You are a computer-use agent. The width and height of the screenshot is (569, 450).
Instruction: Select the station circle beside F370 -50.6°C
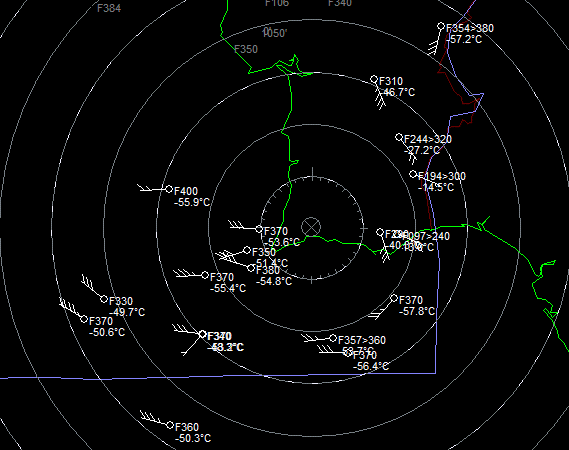84,319
